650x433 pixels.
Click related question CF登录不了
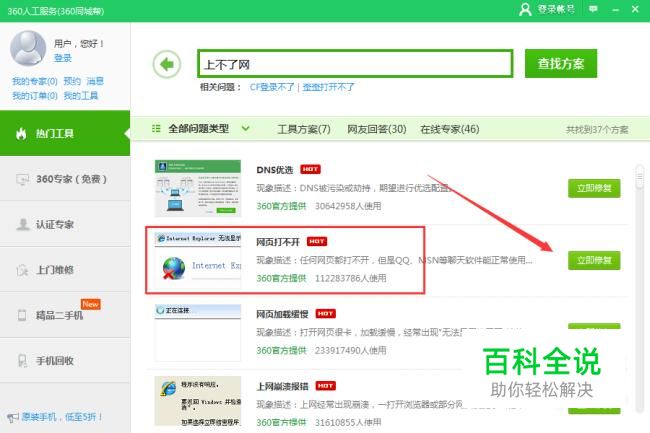tap(272, 87)
